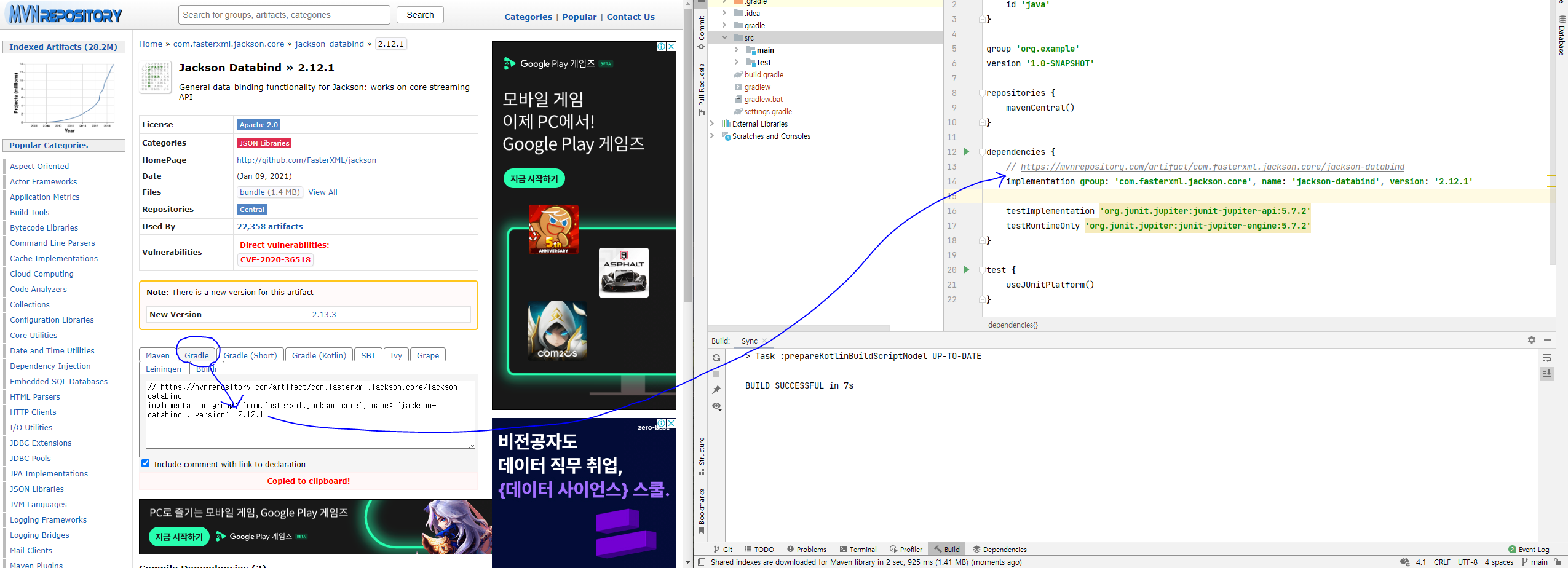The height and width of the screenshot is (568, 1568).
Task: Open the CVE-2020-36518 vulnerability link
Action: (275, 259)
